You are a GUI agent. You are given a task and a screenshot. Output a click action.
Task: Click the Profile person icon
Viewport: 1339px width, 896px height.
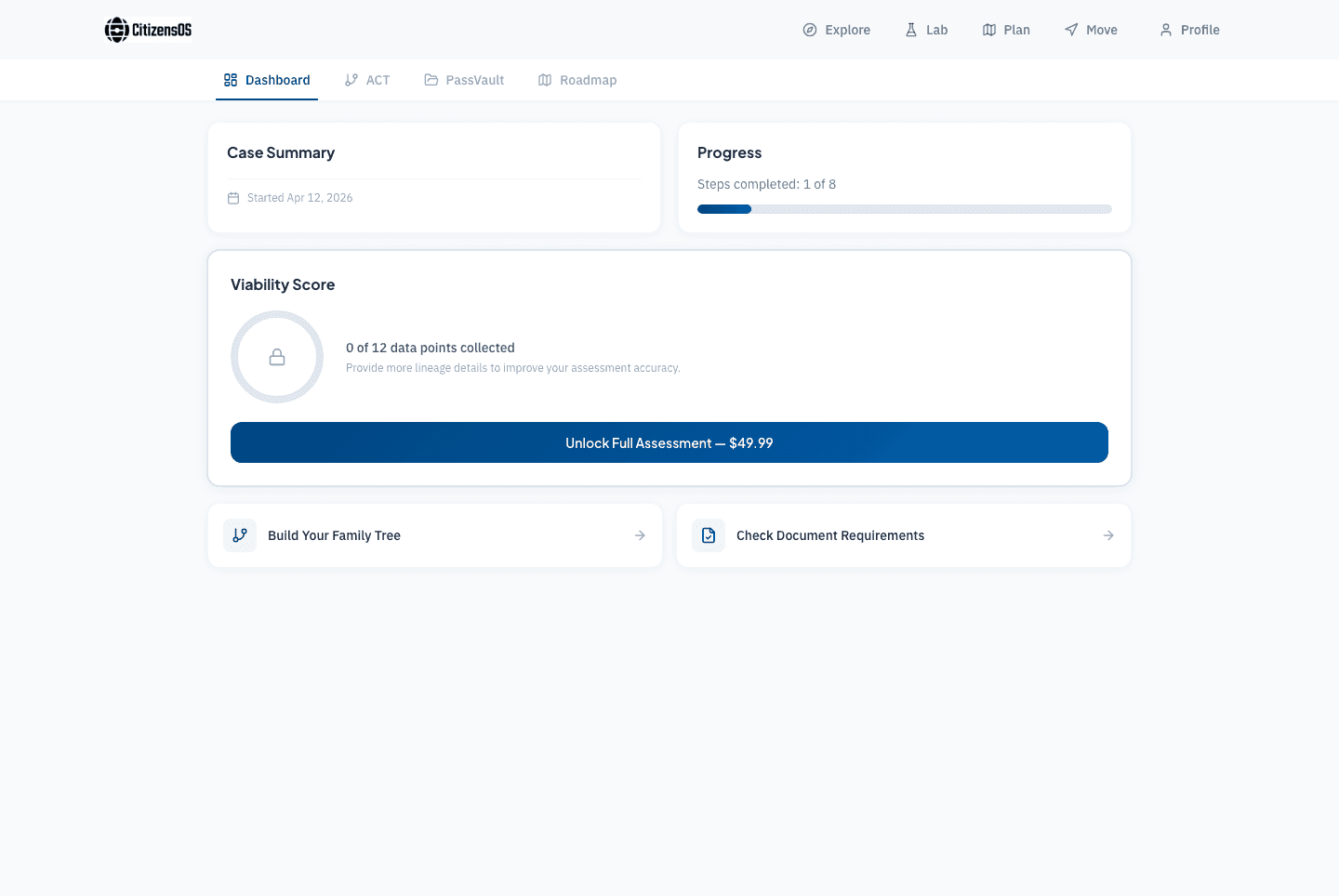[1166, 30]
